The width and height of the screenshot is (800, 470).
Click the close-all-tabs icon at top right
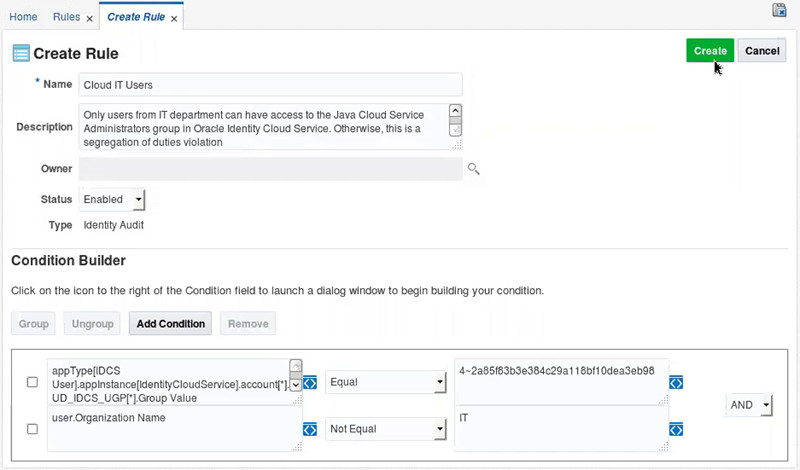(779, 10)
